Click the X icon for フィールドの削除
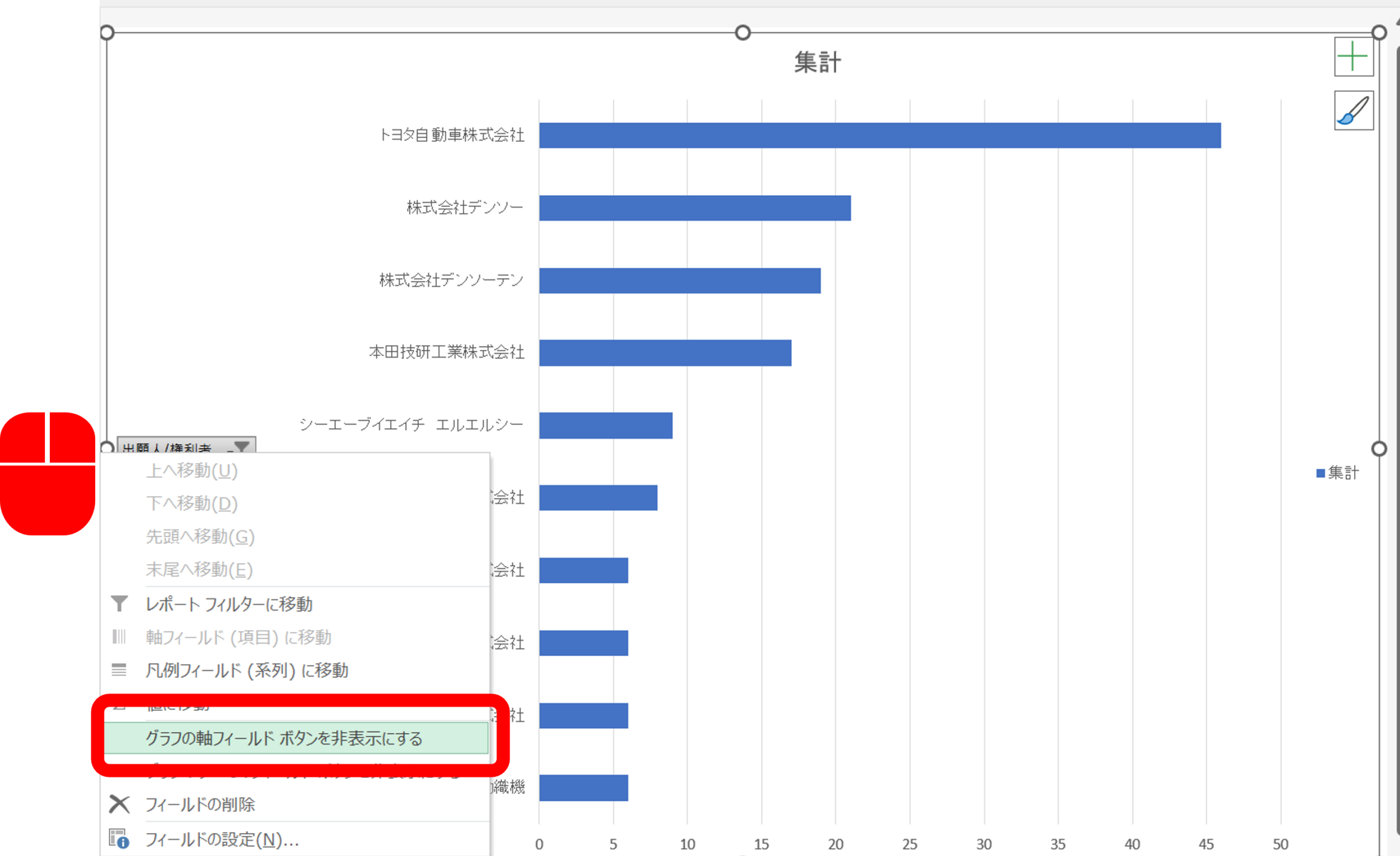 119,804
